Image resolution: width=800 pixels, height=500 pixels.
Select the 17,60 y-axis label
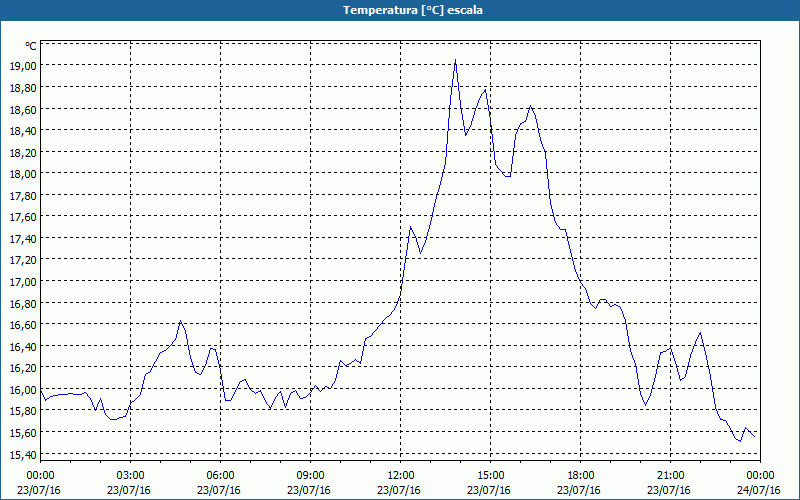23,217
